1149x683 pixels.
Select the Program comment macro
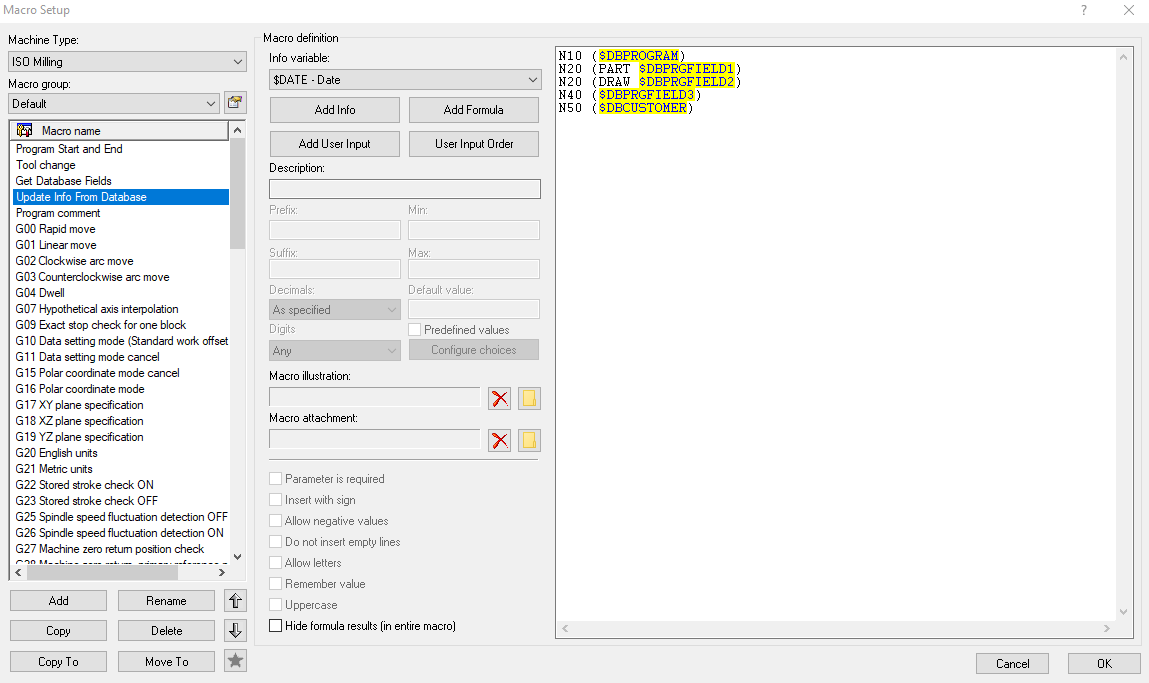click(121, 213)
